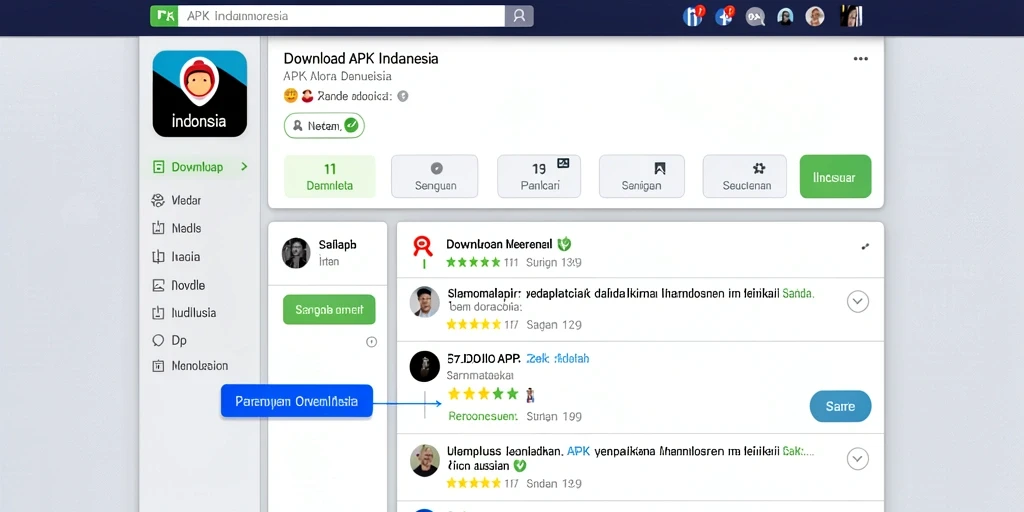1024x512 pixels.
Task: Open the 57.IDOllO APP. reviewer avatar
Action: (x=424, y=366)
